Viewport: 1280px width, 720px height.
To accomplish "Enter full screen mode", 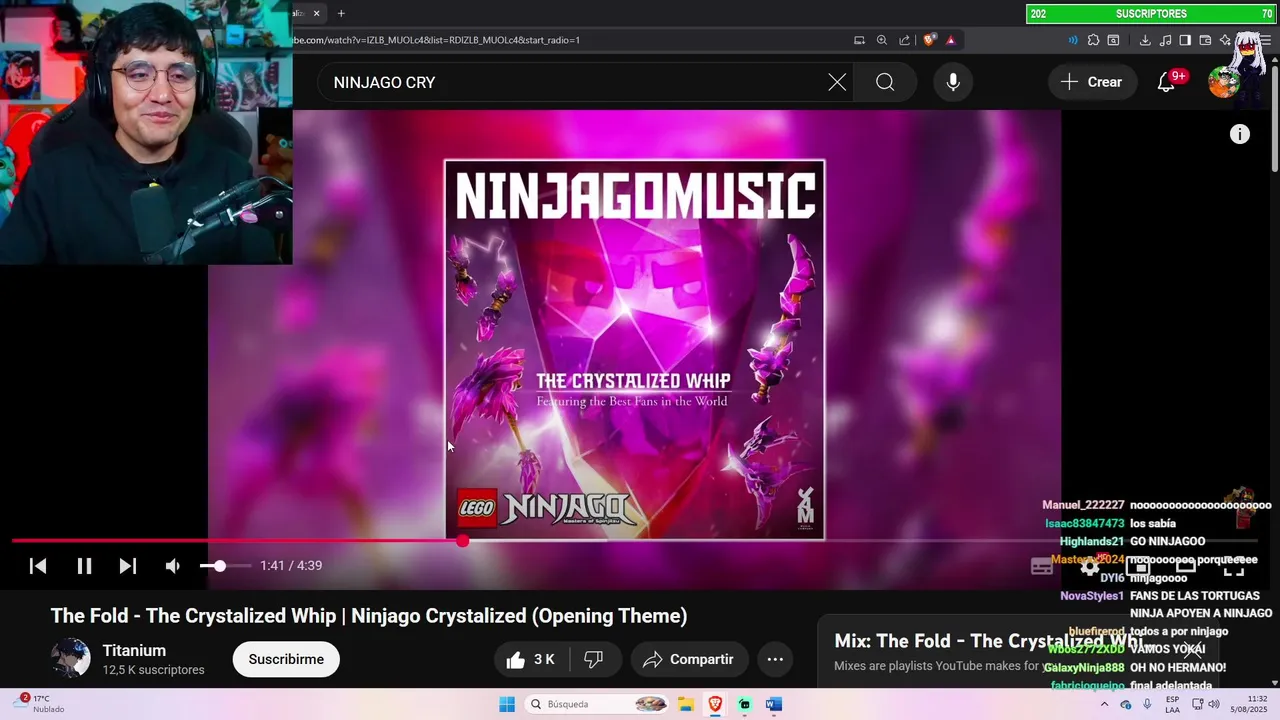I will [1234, 567].
